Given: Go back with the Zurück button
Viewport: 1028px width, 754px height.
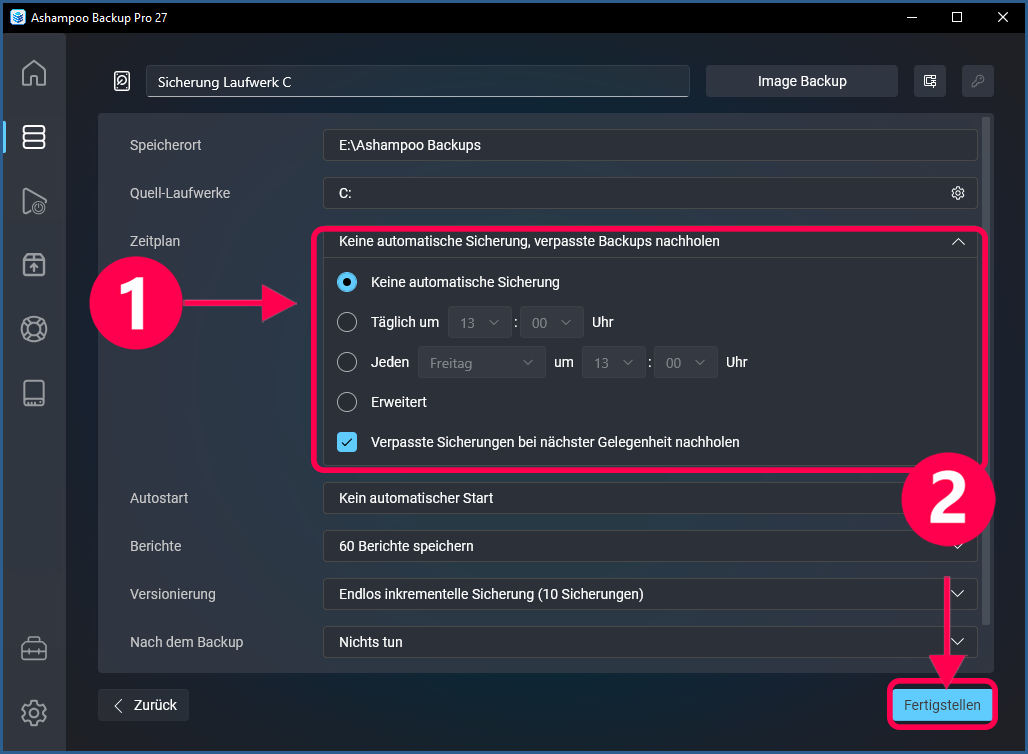Looking at the screenshot, I should (x=144, y=705).
